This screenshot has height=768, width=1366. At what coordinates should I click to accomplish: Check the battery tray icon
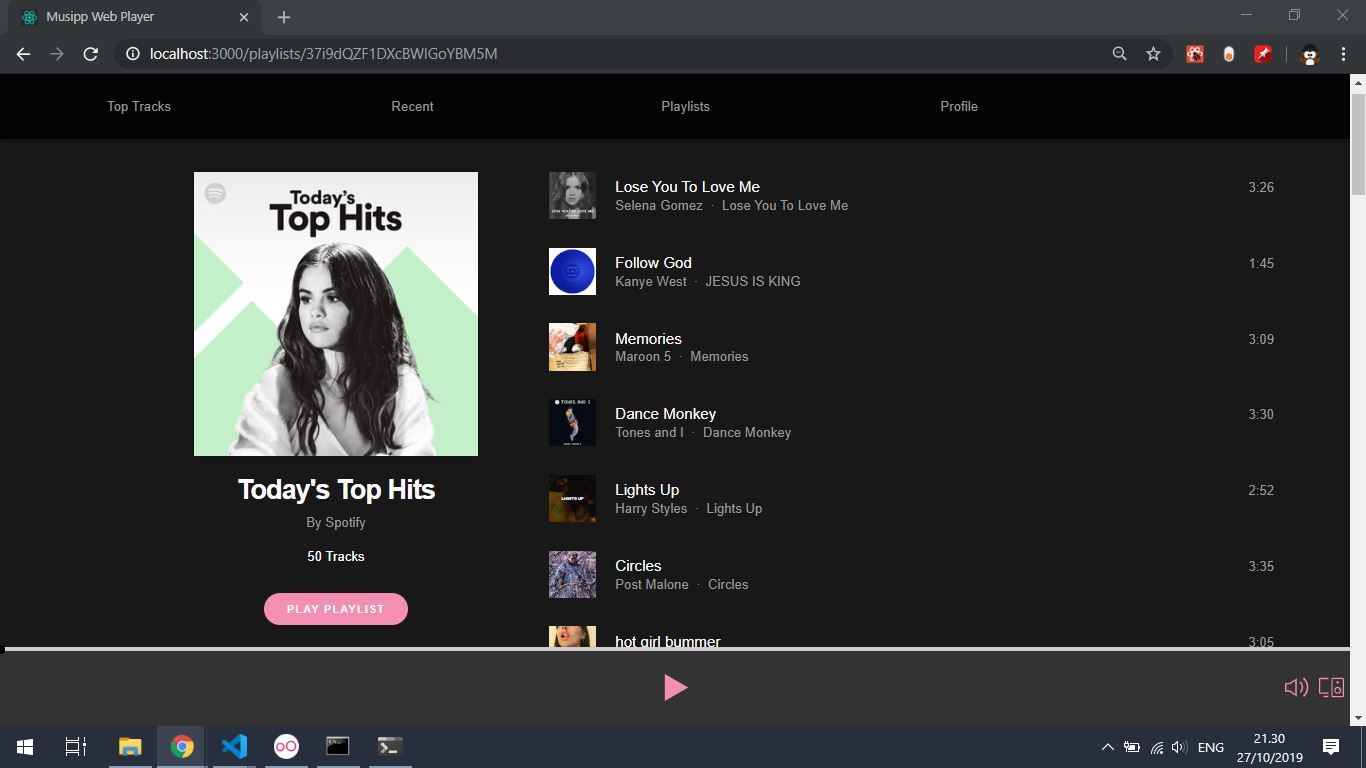1132,747
